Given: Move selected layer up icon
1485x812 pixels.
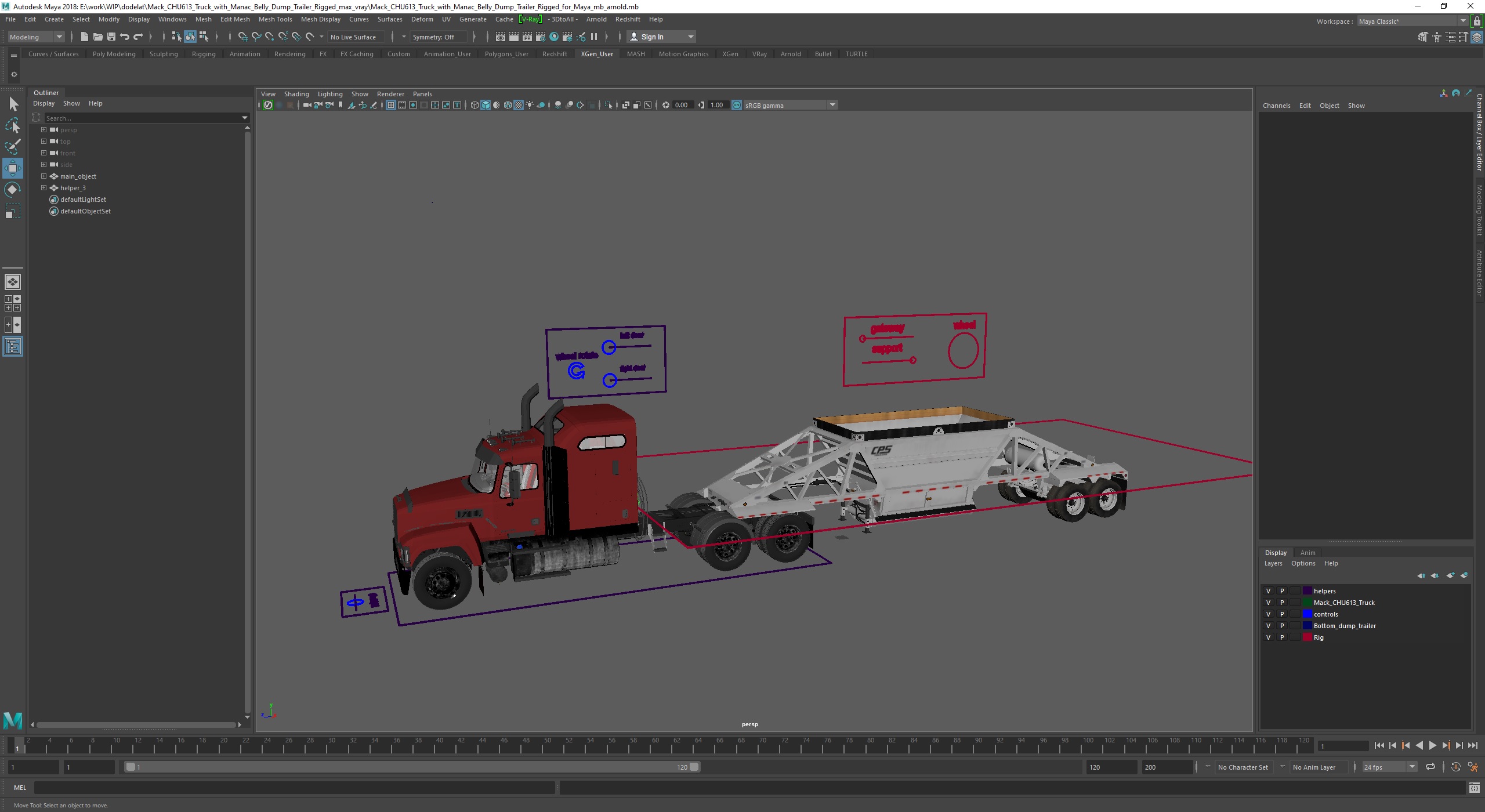Looking at the screenshot, I should pos(1421,575).
